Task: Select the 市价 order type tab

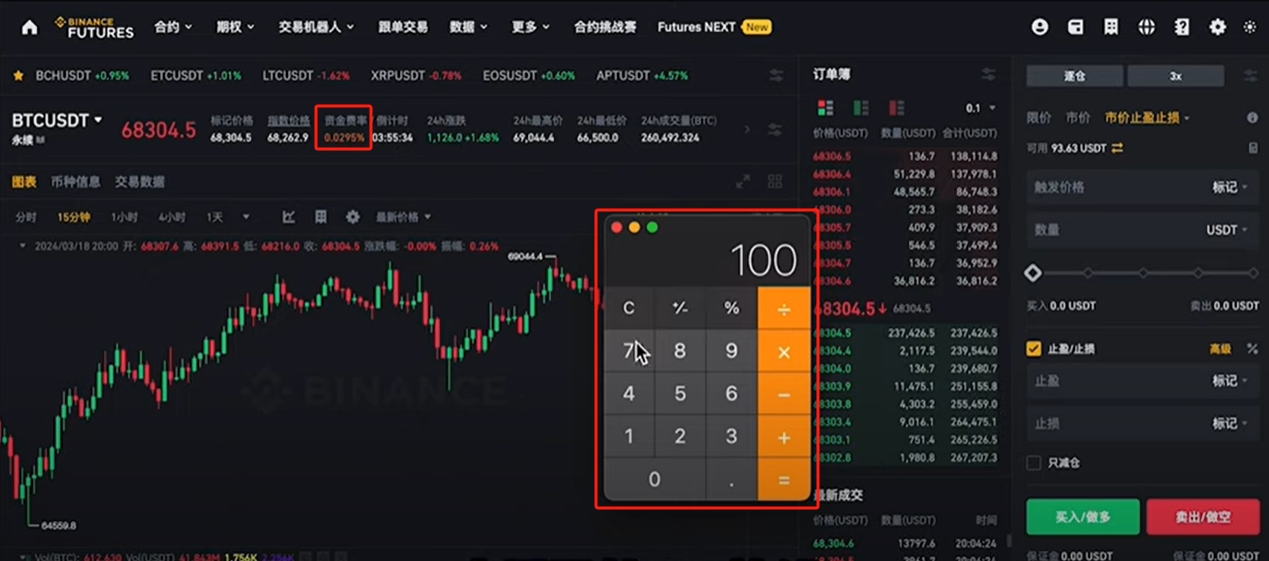Action: point(1078,118)
